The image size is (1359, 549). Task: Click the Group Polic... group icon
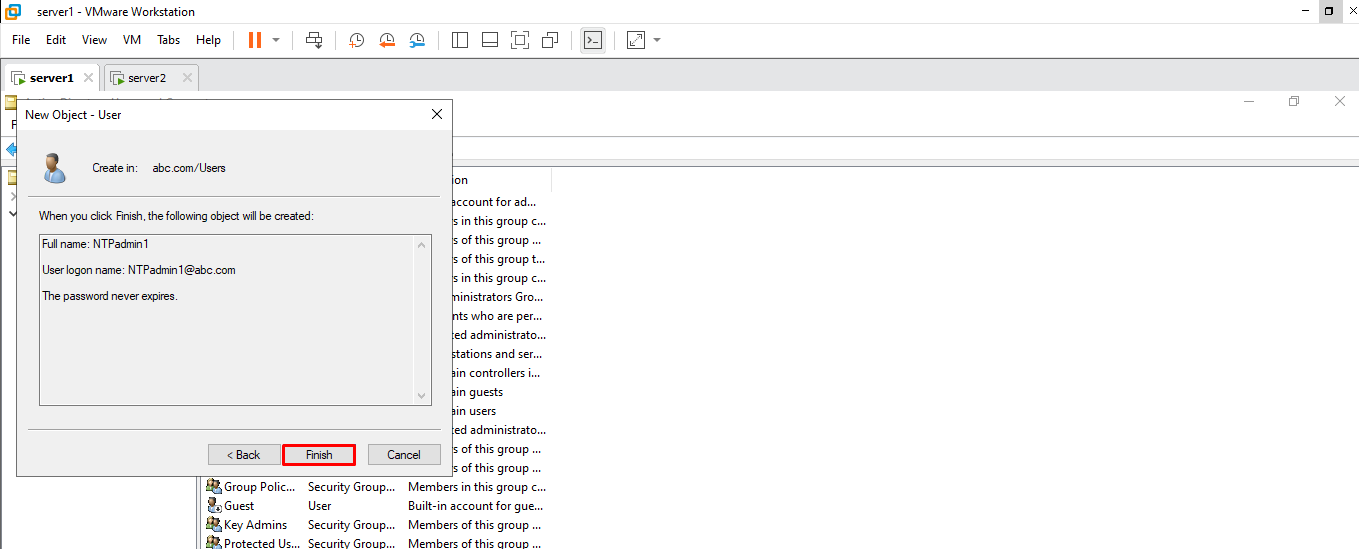click(x=213, y=487)
